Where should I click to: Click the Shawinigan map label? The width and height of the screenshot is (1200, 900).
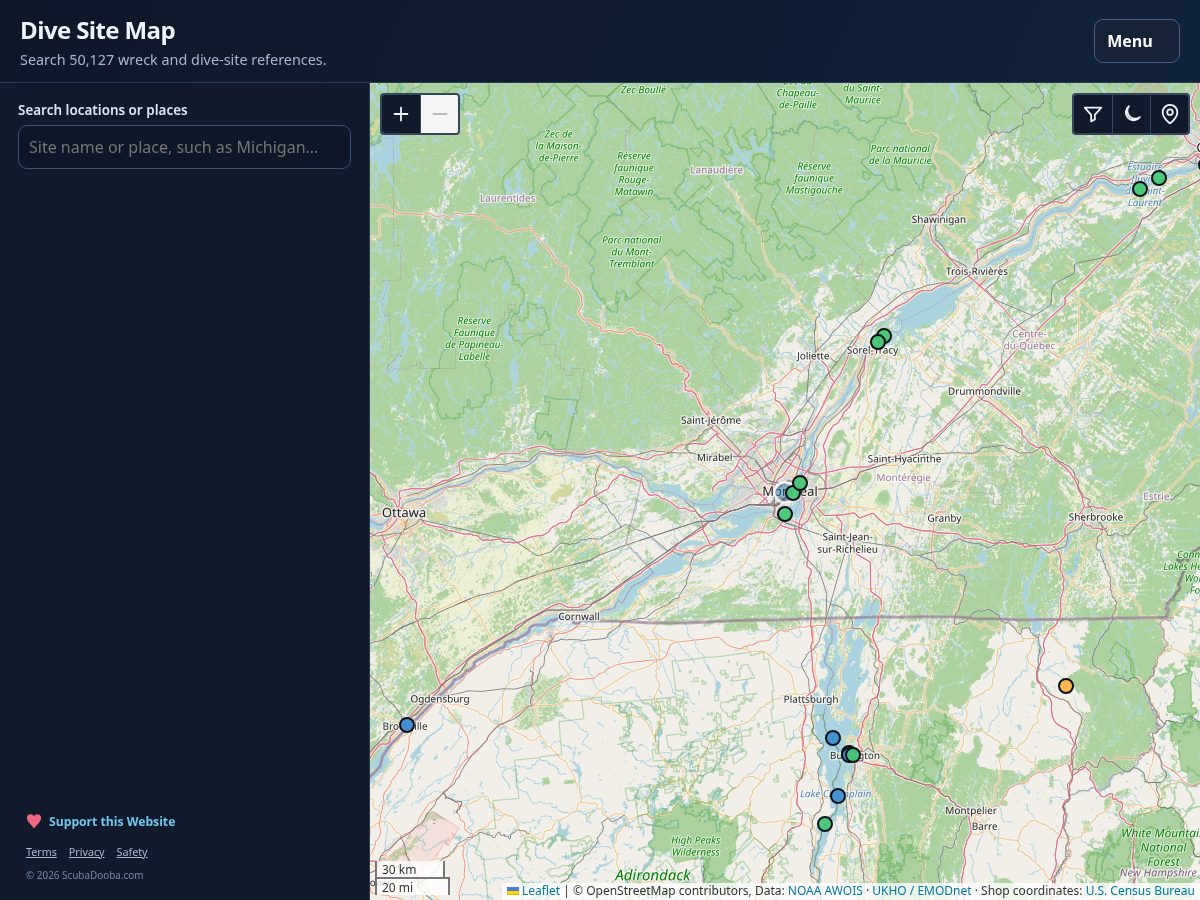[939, 219]
